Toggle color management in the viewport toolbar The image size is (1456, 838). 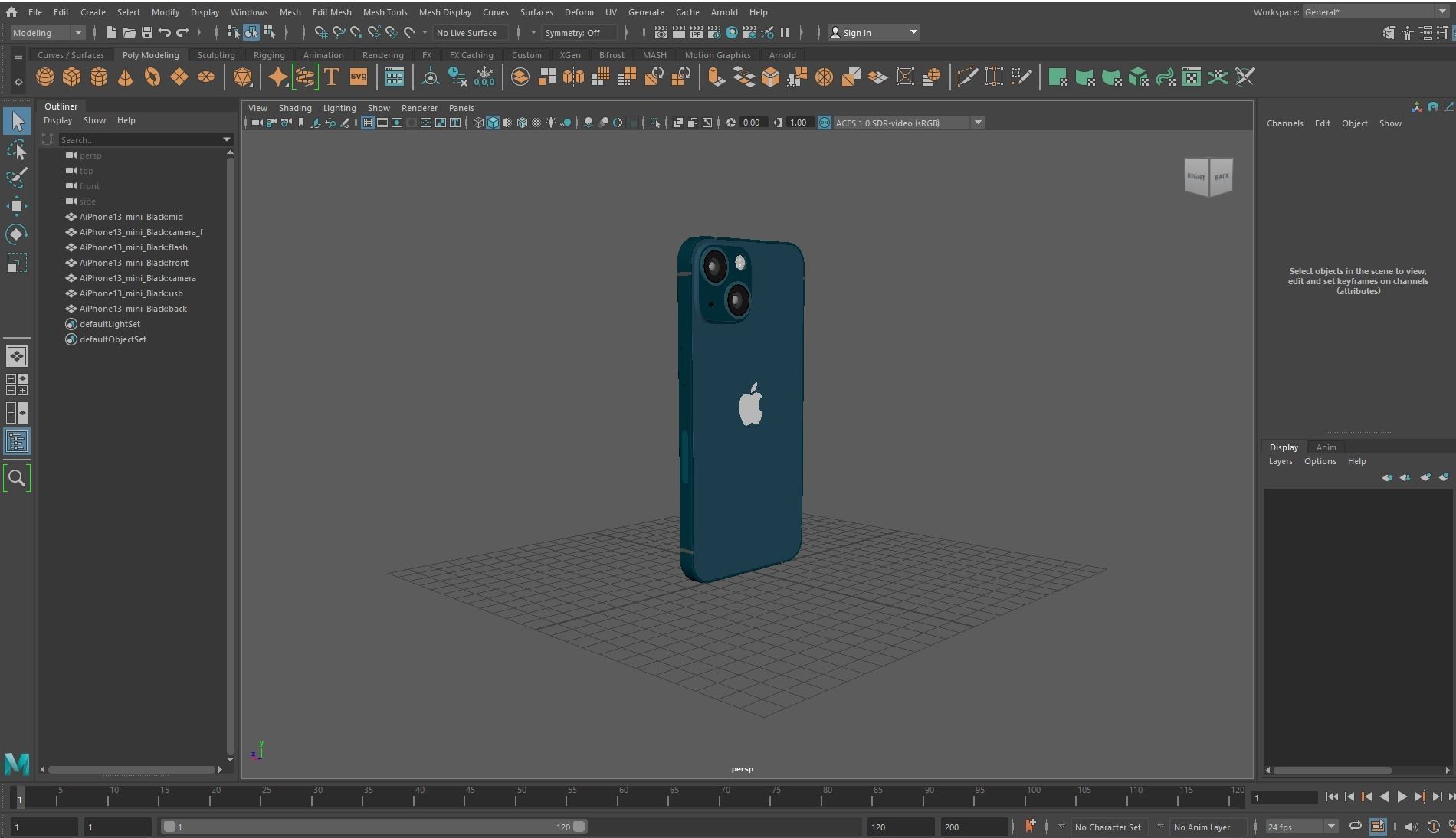click(825, 123)
